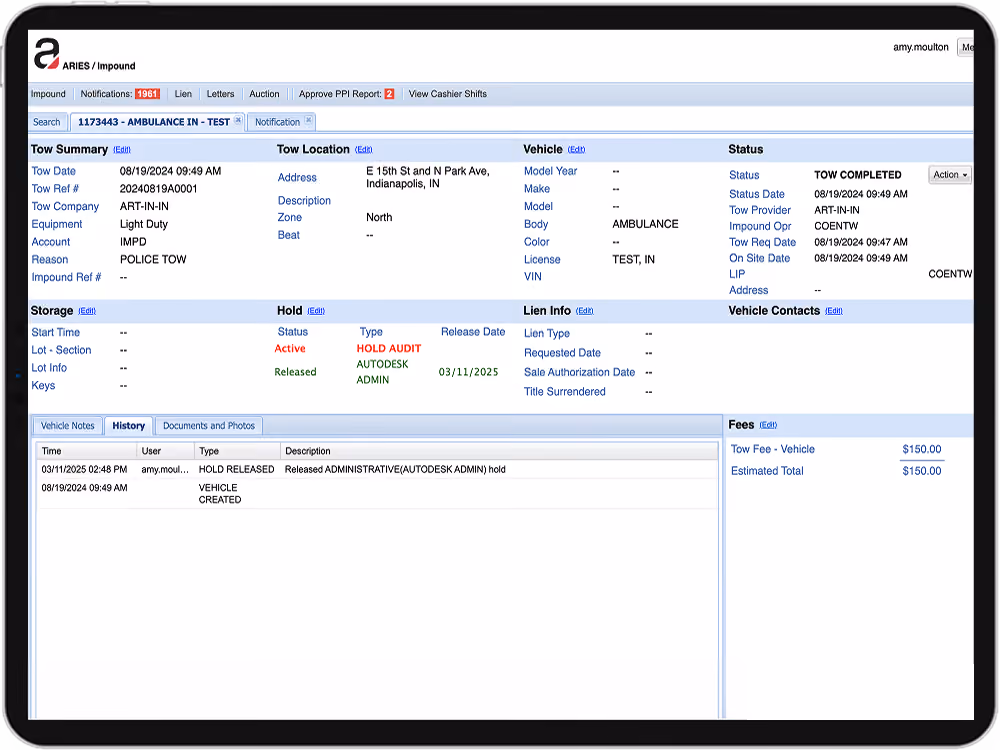Select the 1173443 - AMBULANCE IN - TEST tab

pyautogui.click(x=154, y=122)
